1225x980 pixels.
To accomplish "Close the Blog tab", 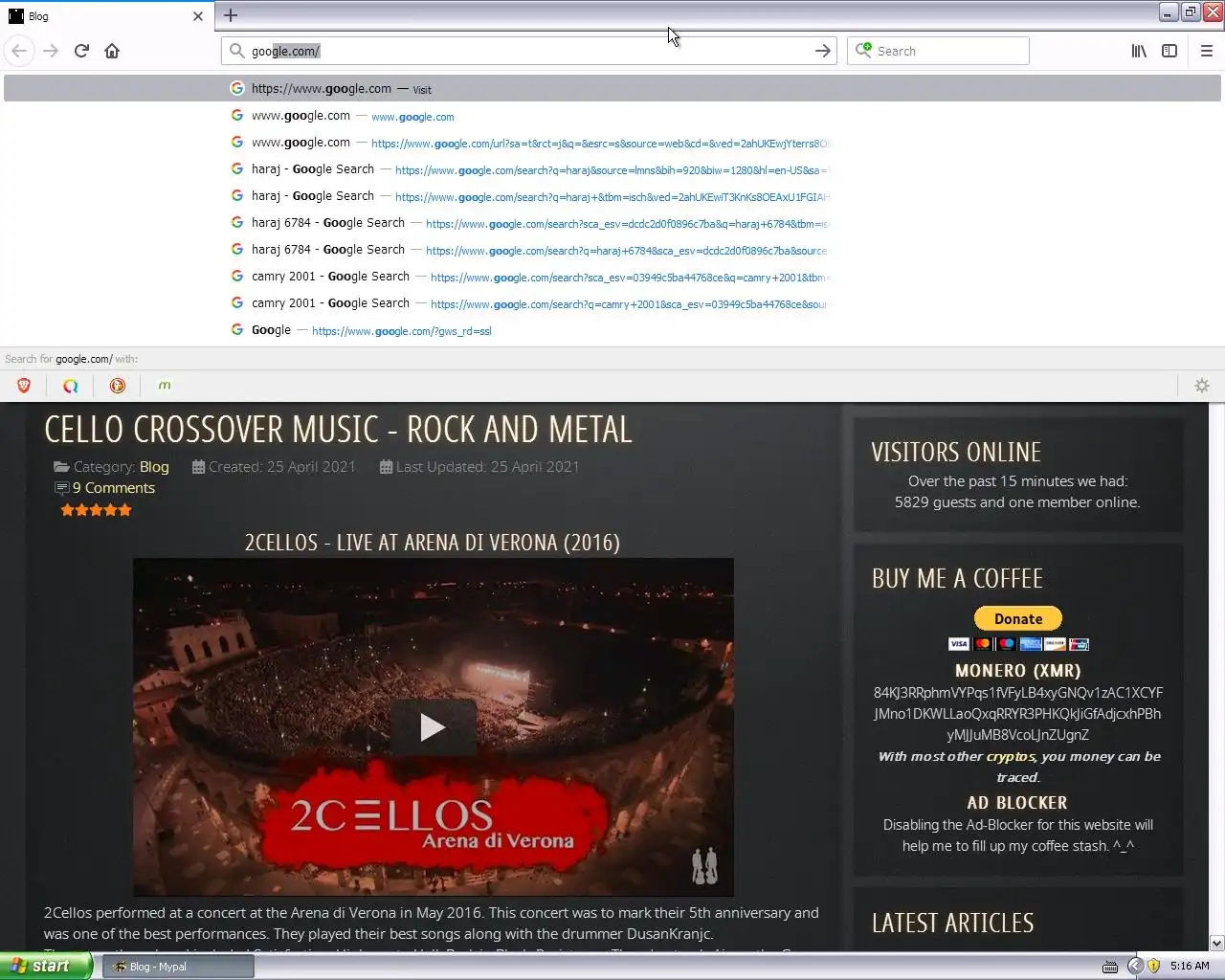I will [198, 16].
